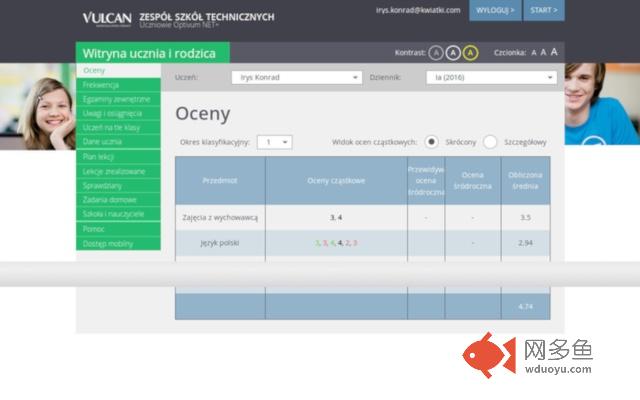Set medium font size A
Viewport: 640px width, 400px height.
coord(543,52)
